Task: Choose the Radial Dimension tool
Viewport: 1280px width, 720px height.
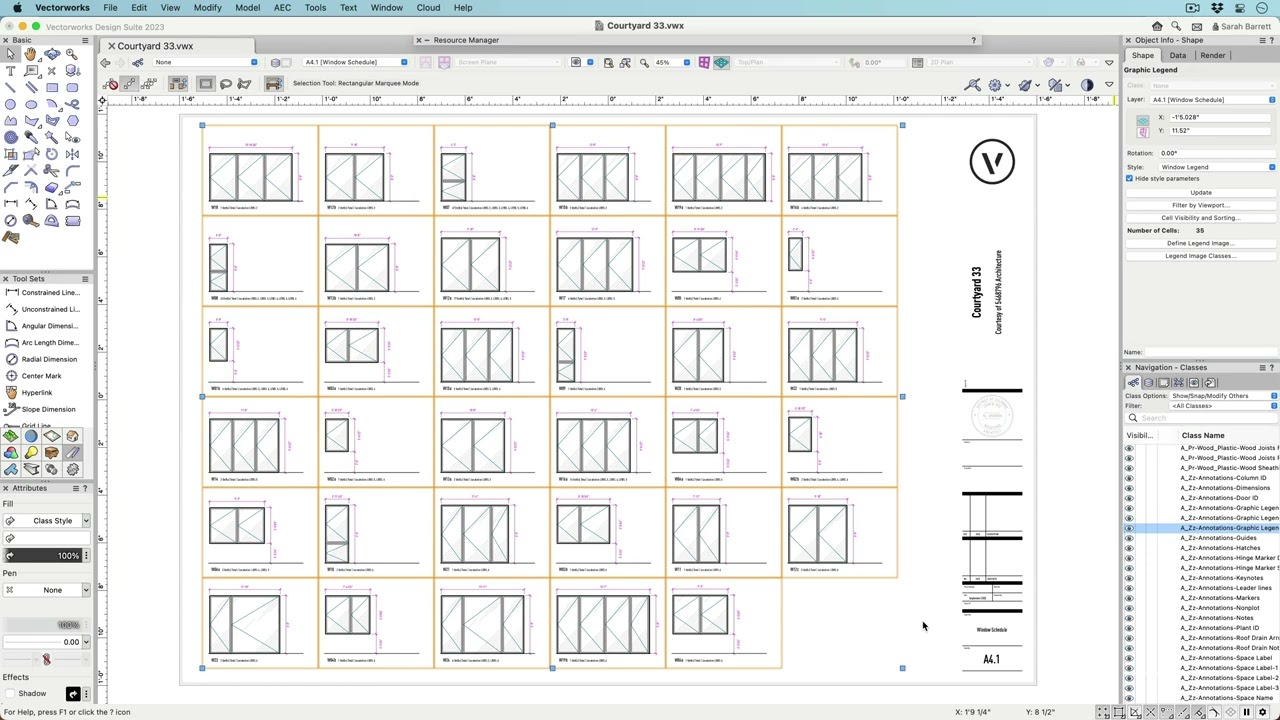Action: [48, 359]
